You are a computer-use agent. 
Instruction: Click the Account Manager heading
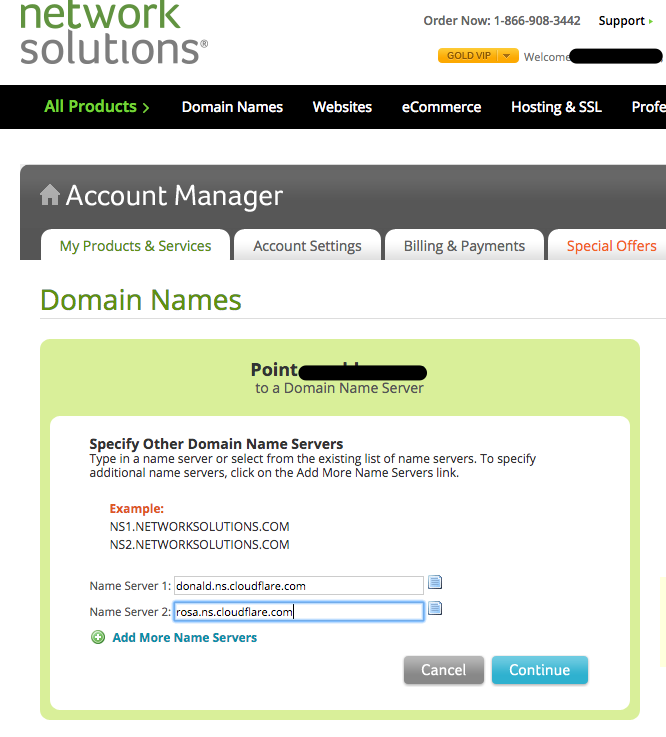[174, 196]
